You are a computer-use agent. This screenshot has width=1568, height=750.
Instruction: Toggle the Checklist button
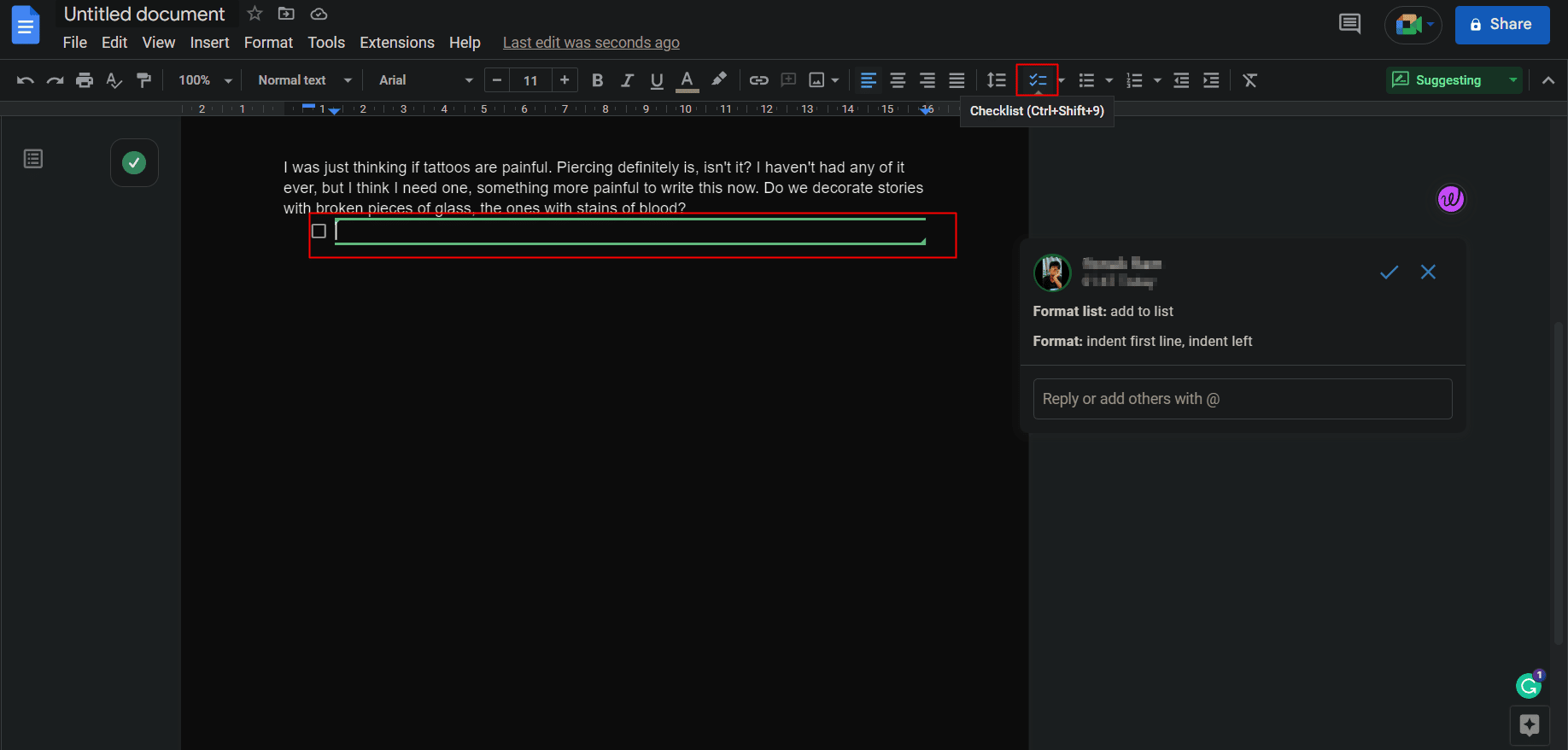pyautogui.click(x=1038, y=80)
